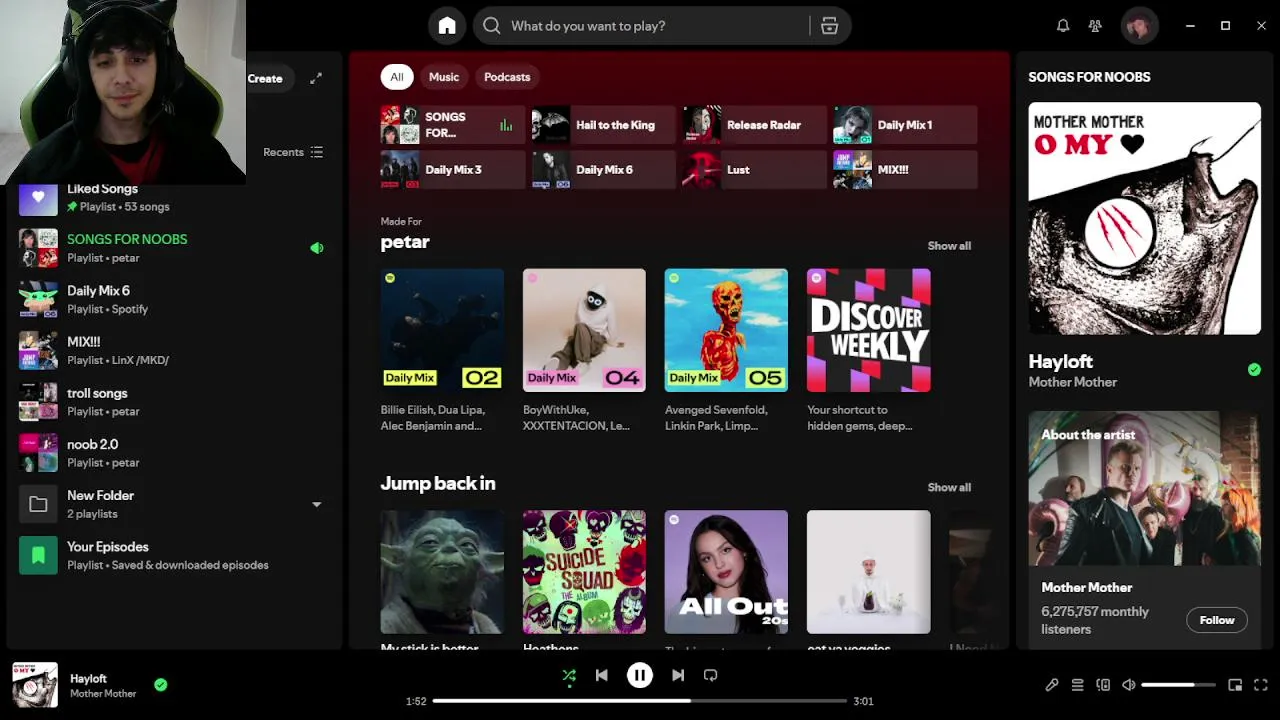Open the About the artist card
This screenshot has width=1280, height=720.
[x=1145, y=530]
